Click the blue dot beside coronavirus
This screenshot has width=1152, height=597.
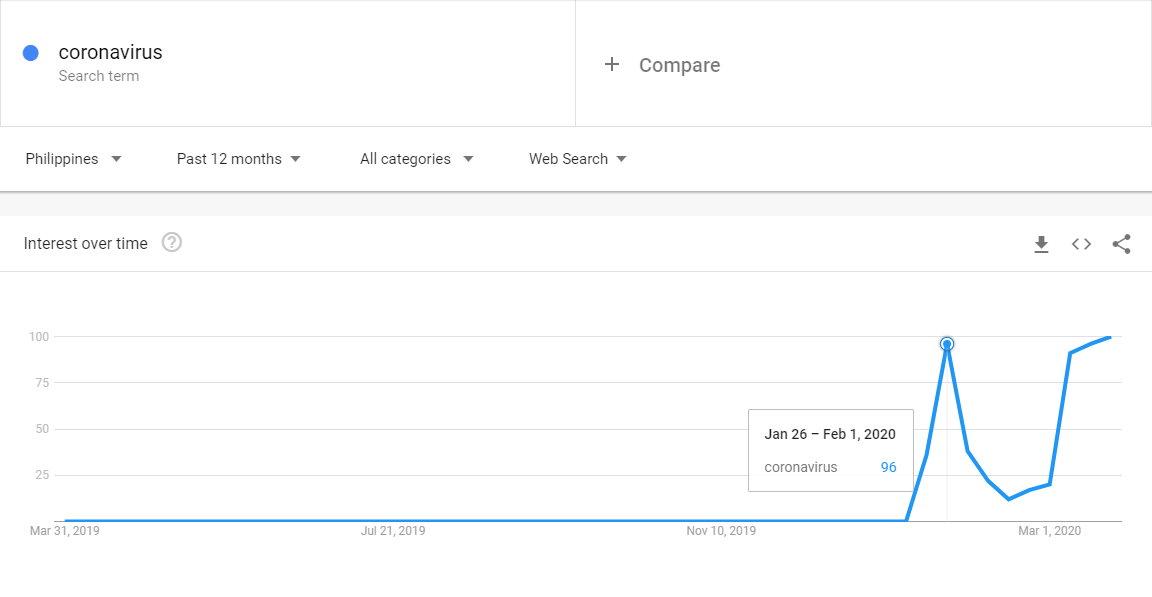[x=31, y=53]
